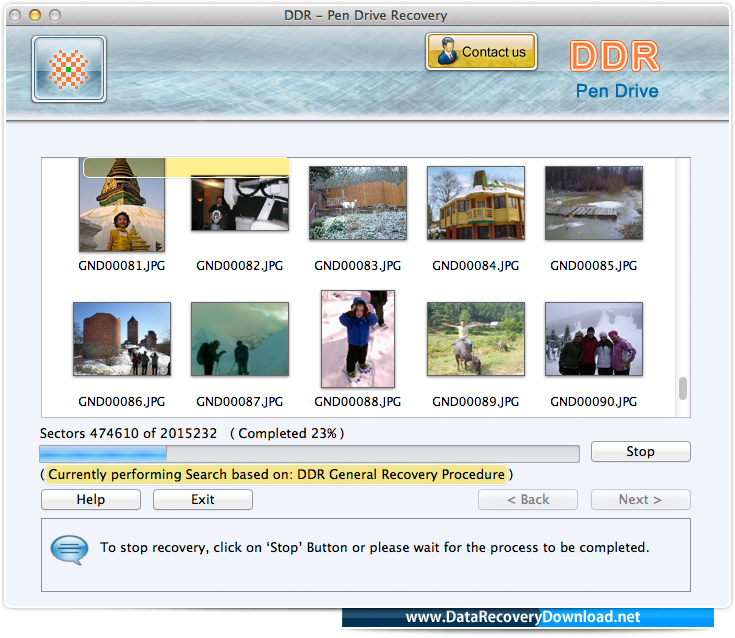Click the DDR orange checkered logo icon
The image size is (735, 638).
coord(69,69)
